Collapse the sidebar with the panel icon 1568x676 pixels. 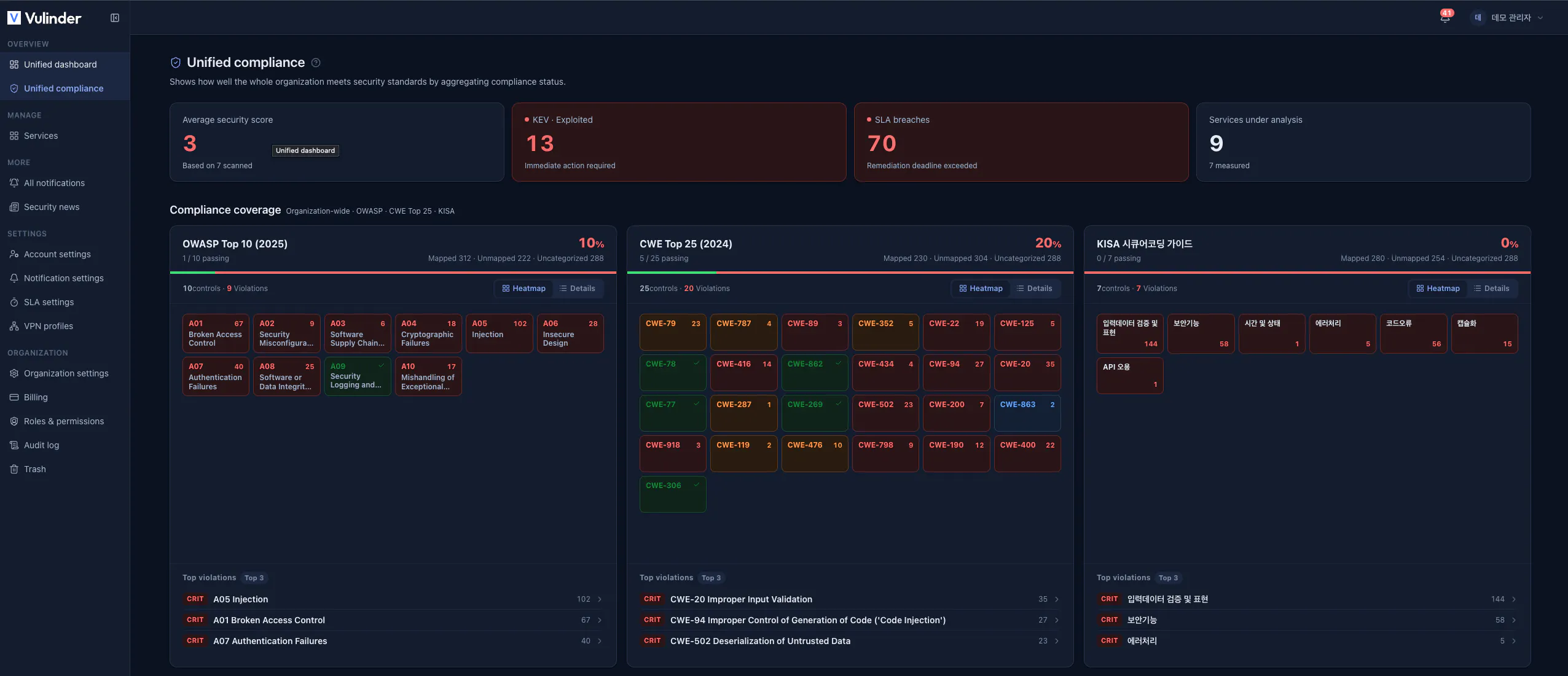115,18
